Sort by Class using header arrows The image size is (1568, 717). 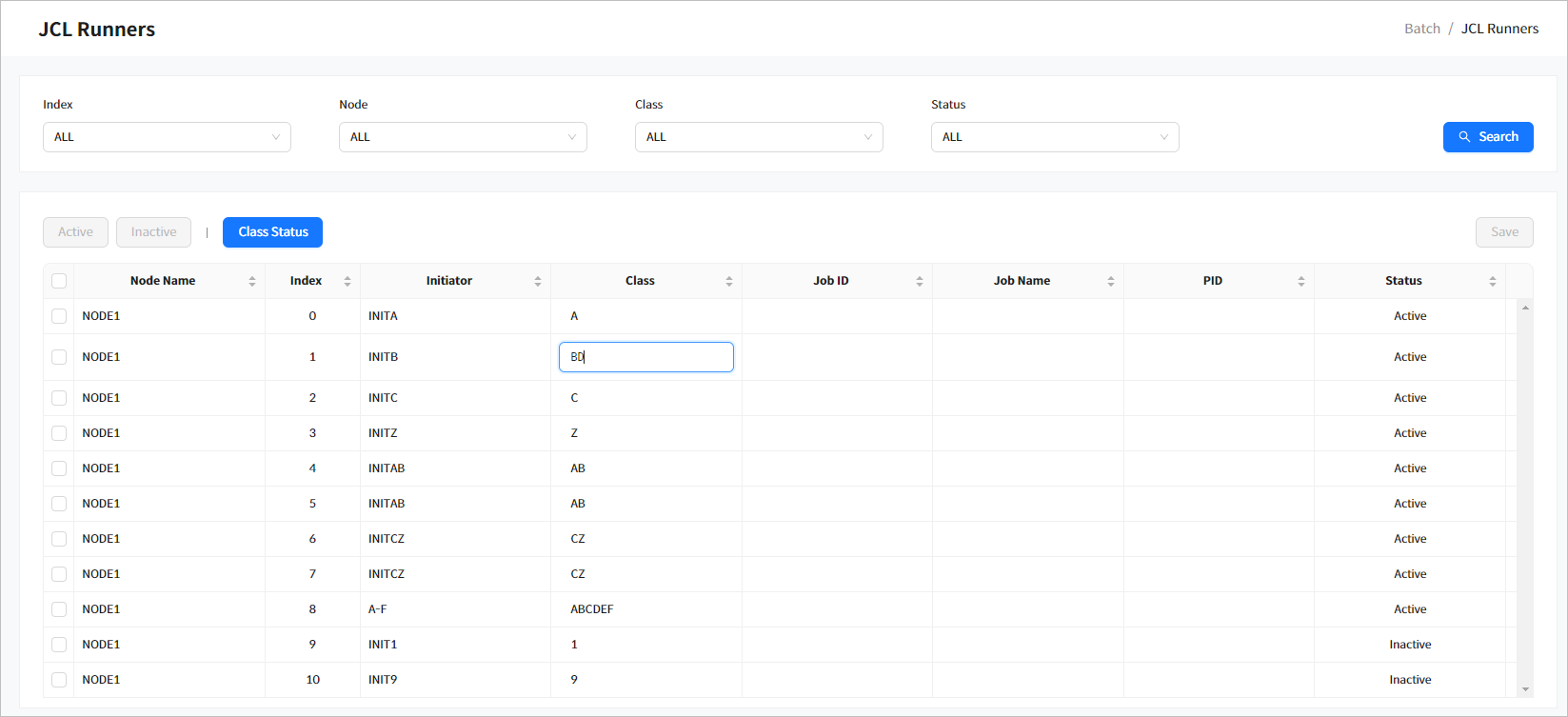pyautogui.click(x=729, y=282)
